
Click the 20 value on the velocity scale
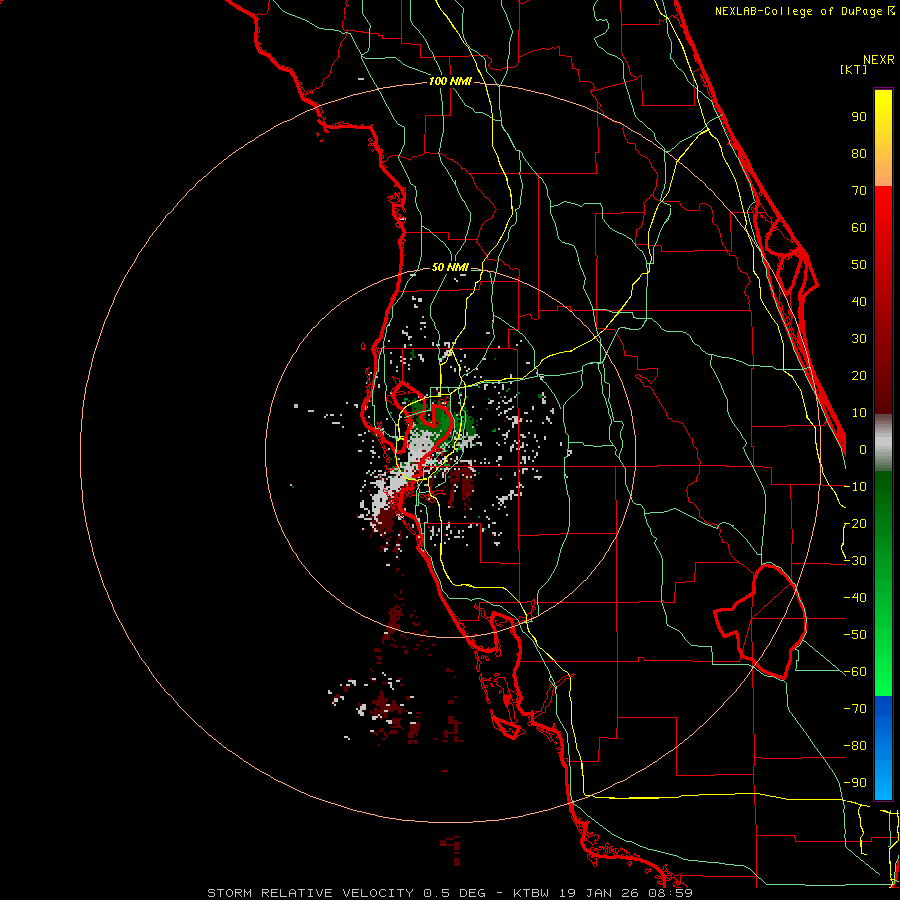(x=859, y=375)
